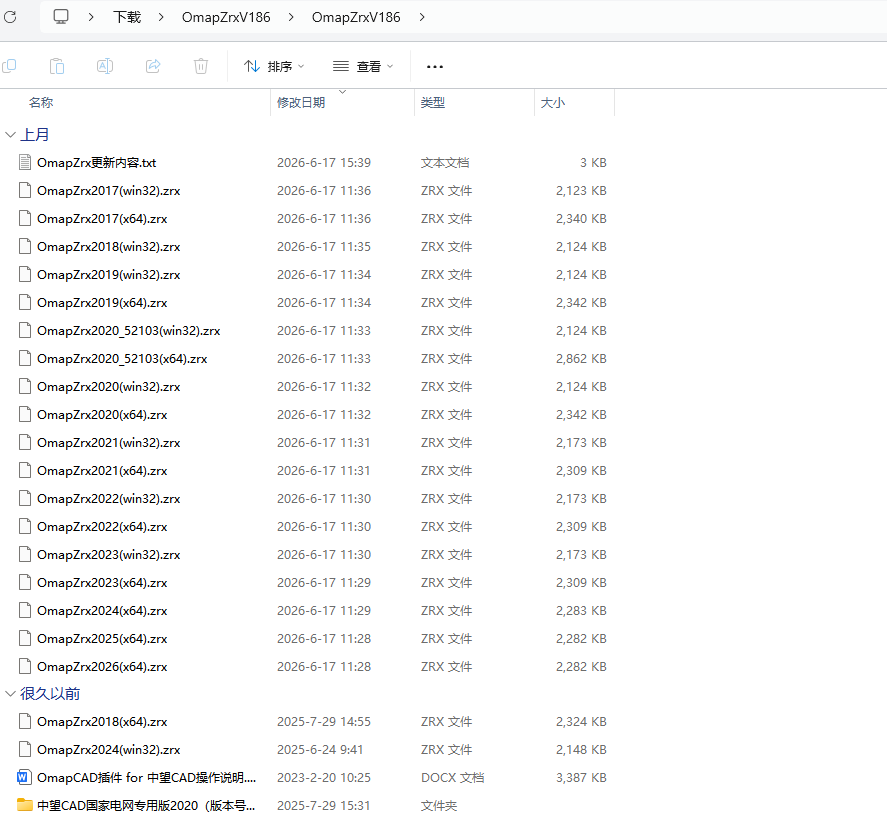
Task: Open the 排序 sort dropdown
Action: [x=274, y=67]
